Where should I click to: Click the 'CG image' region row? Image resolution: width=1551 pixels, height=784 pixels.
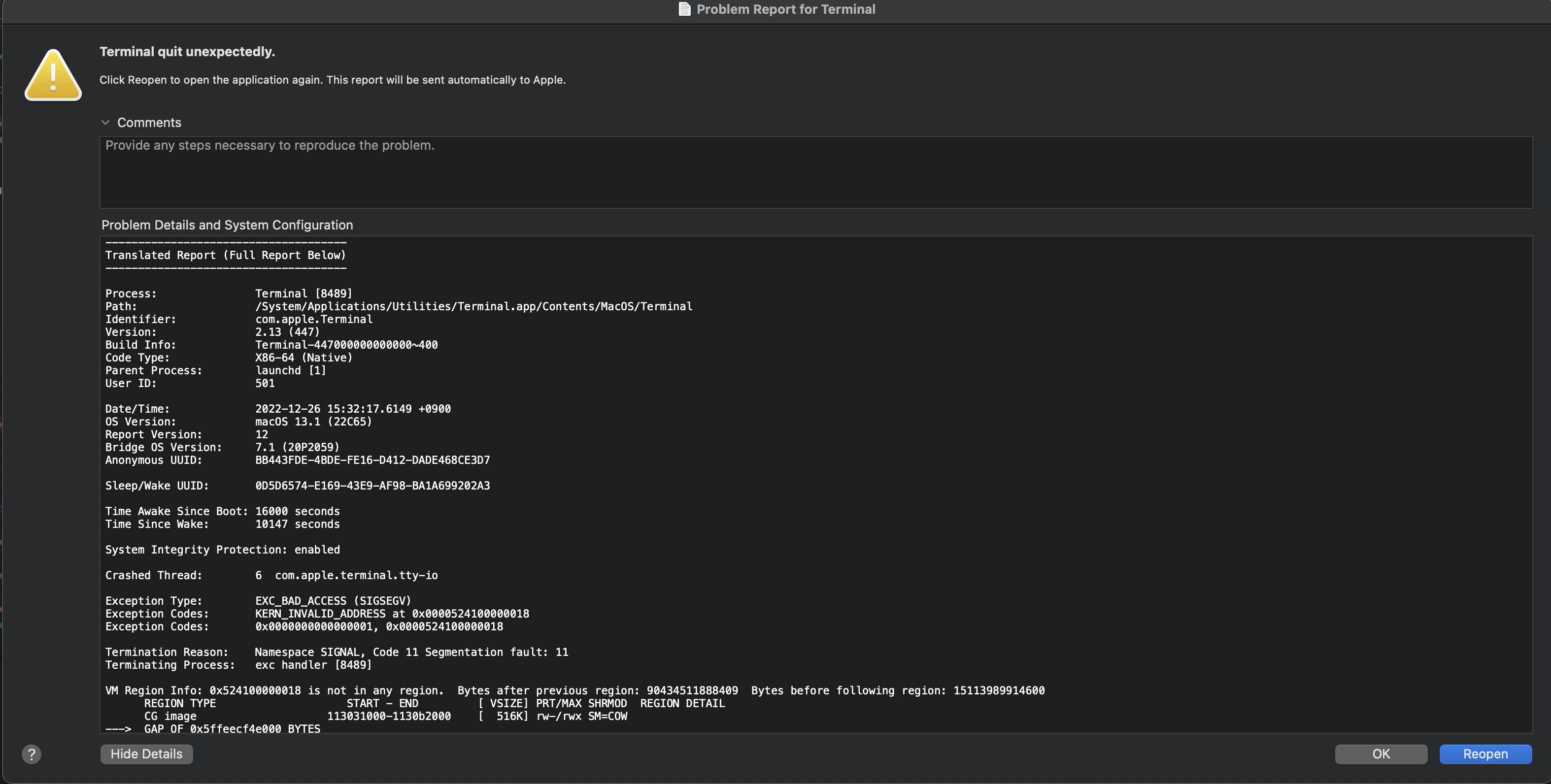385,716
